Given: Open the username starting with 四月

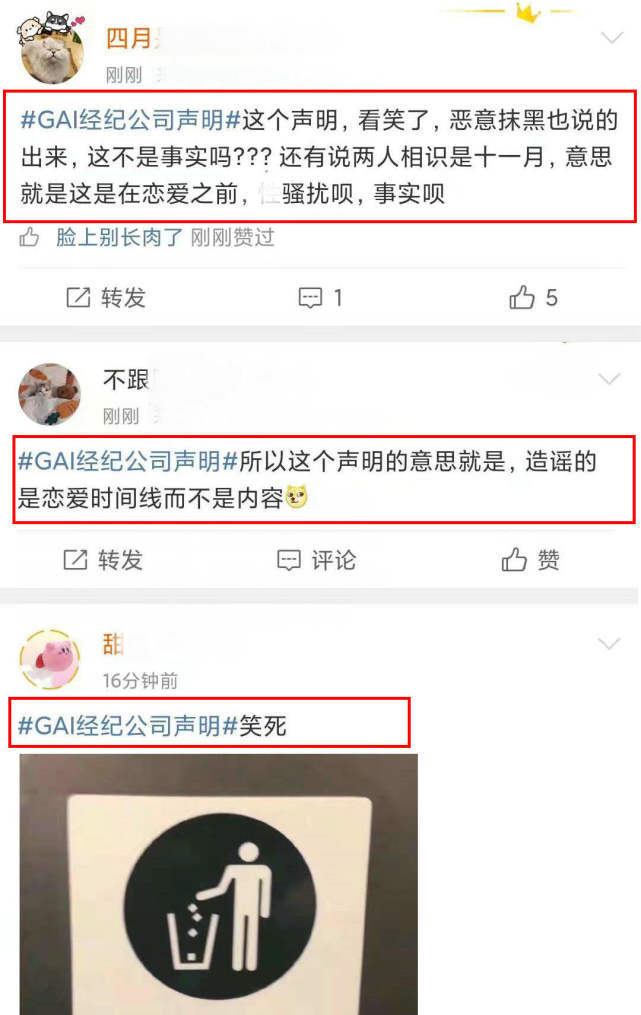Looking at the screenshot, I should (129, 39).
